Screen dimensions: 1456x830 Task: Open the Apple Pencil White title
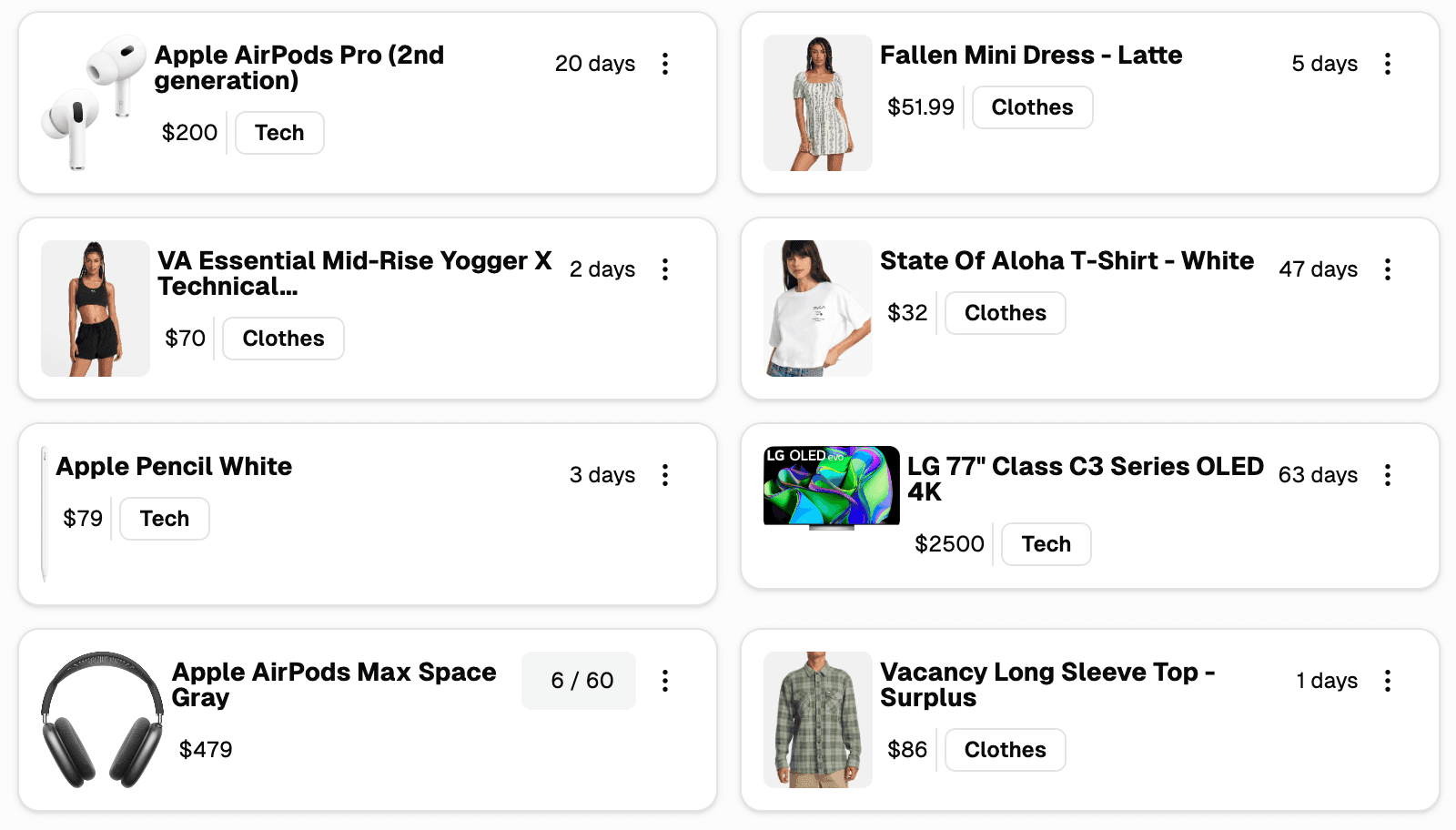[x=174, y=467]
